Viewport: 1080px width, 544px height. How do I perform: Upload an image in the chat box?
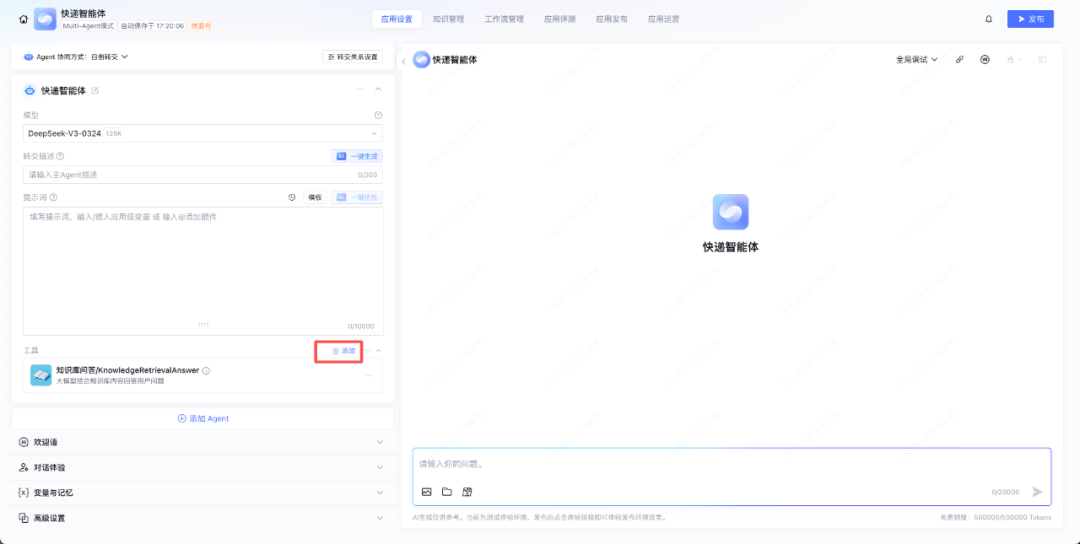(x=426, y=492)
